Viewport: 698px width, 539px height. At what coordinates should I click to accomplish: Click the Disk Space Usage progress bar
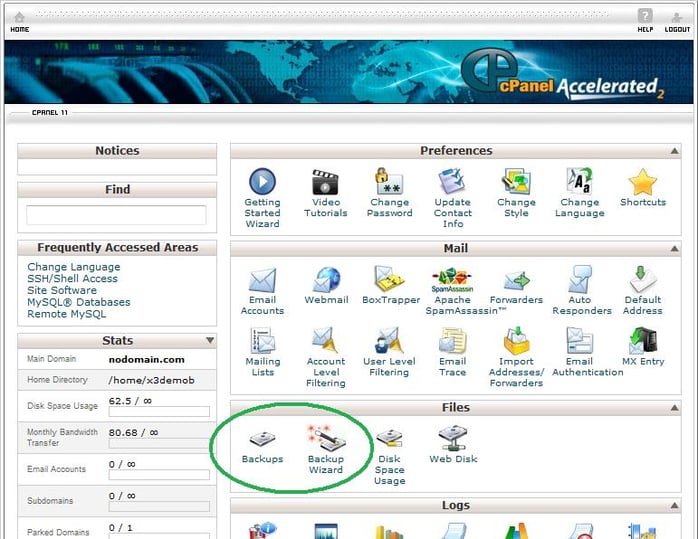(x=159, y=411)
